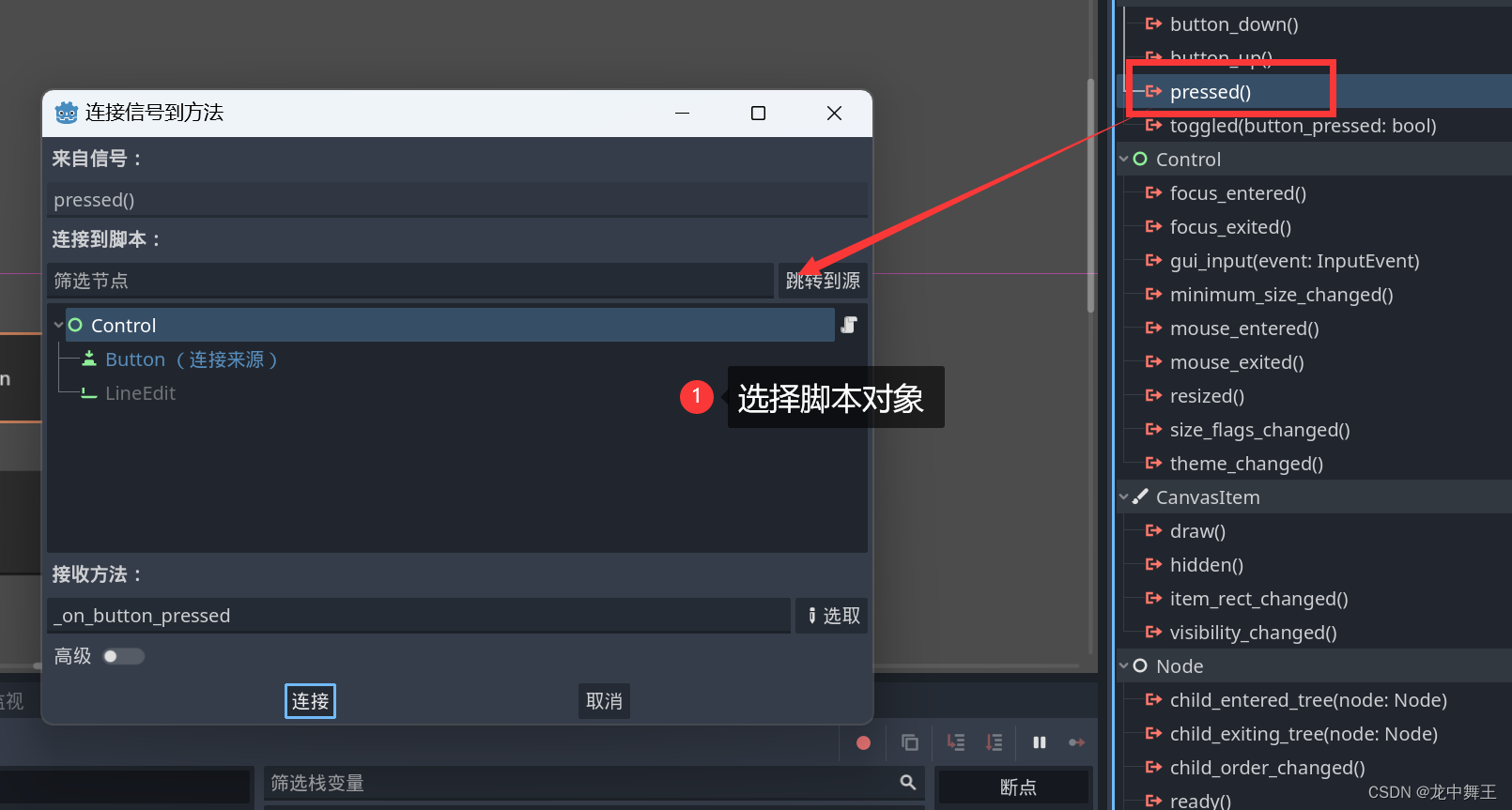Click the vertical scrollbar beside the signals panel
Screen dimensions: 1512x810
[x=1090, y=197]
